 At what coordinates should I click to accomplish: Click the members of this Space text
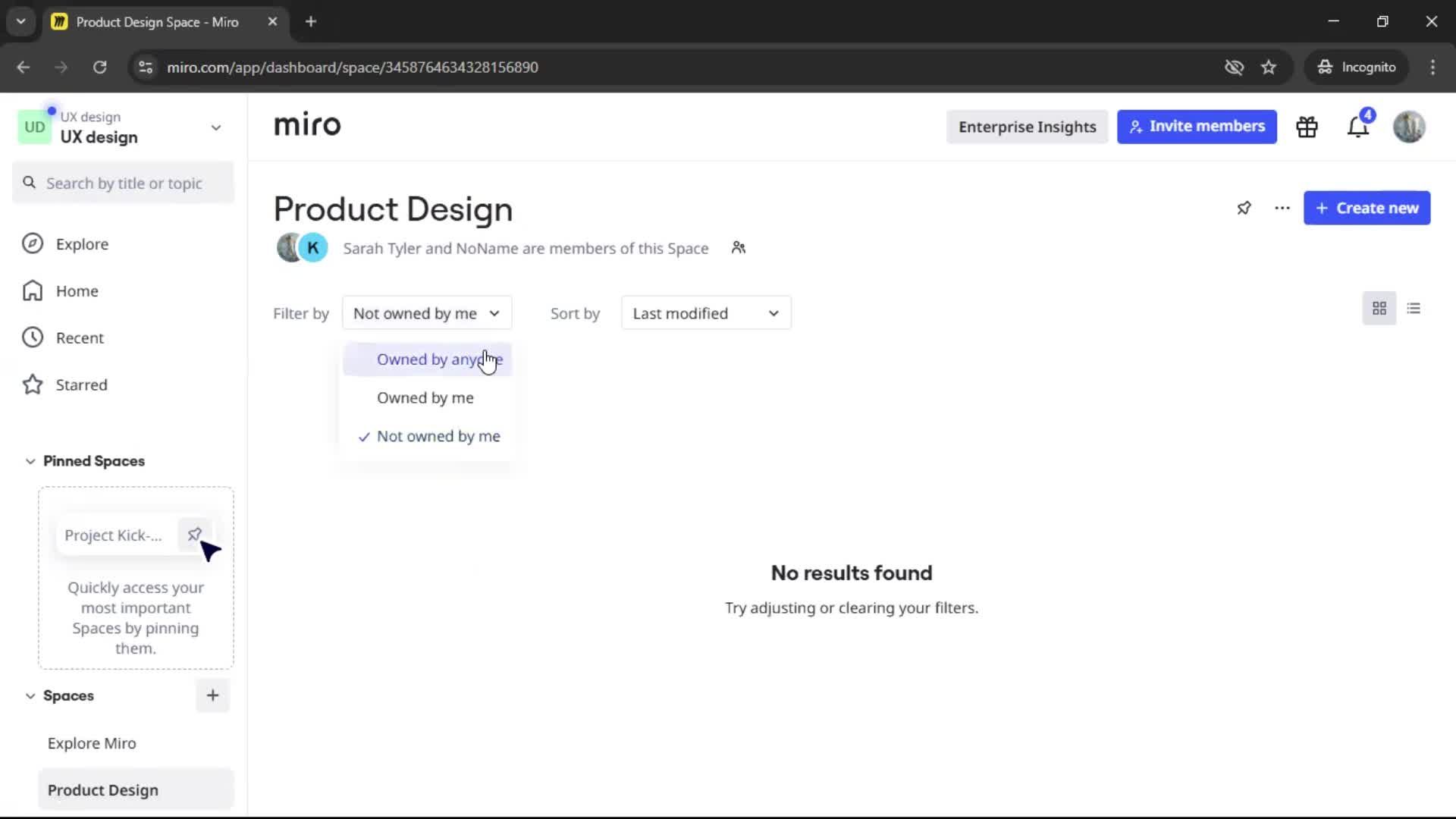[x=526, y=249]
